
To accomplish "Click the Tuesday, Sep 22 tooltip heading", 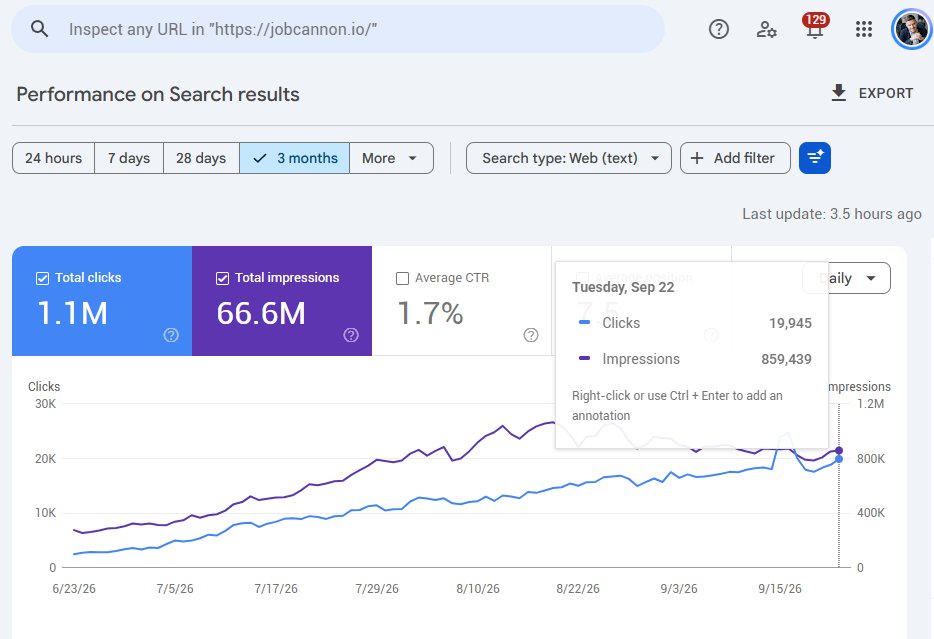I will pos(623,287).
